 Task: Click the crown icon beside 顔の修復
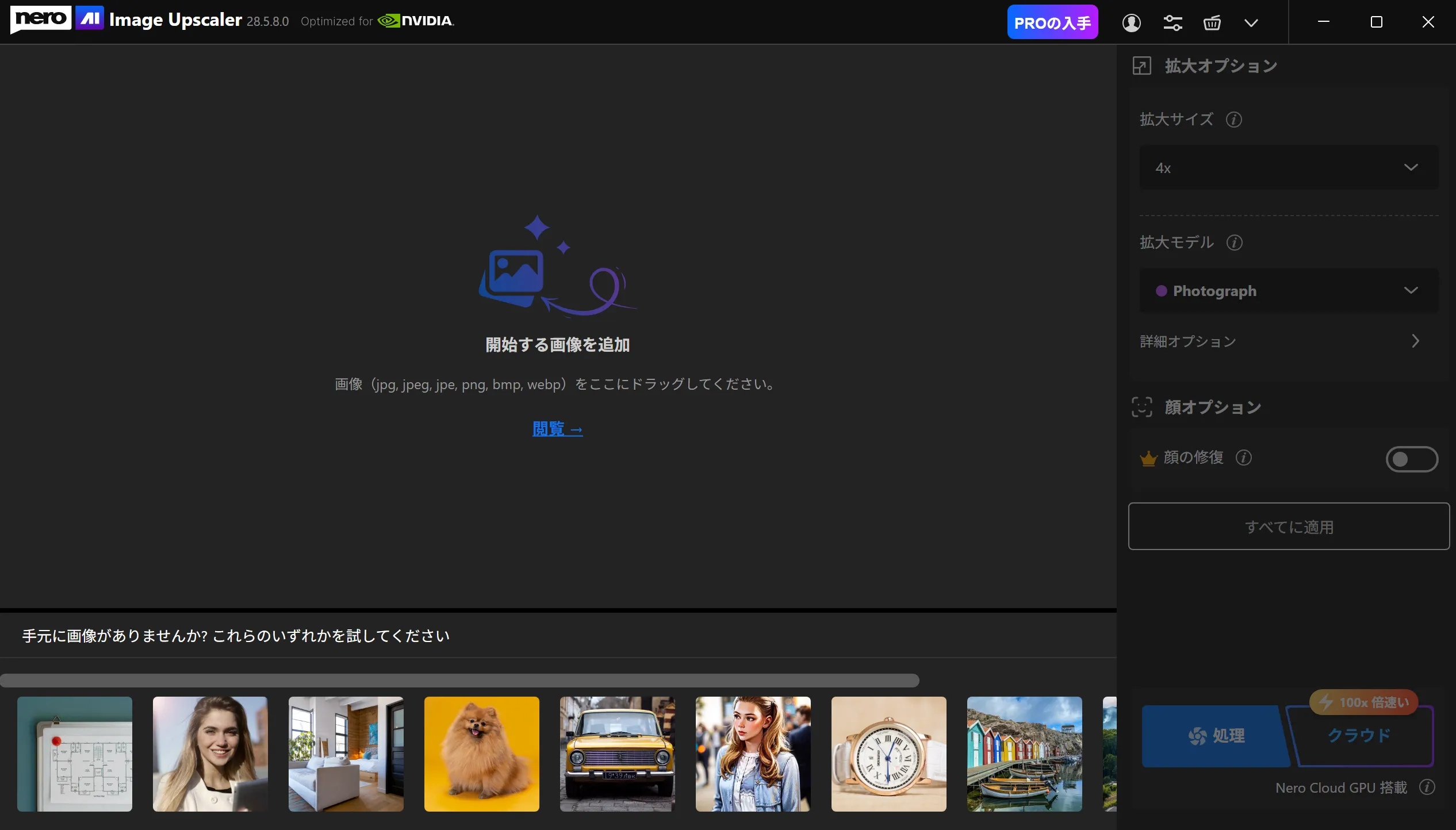click(1148, 458)
